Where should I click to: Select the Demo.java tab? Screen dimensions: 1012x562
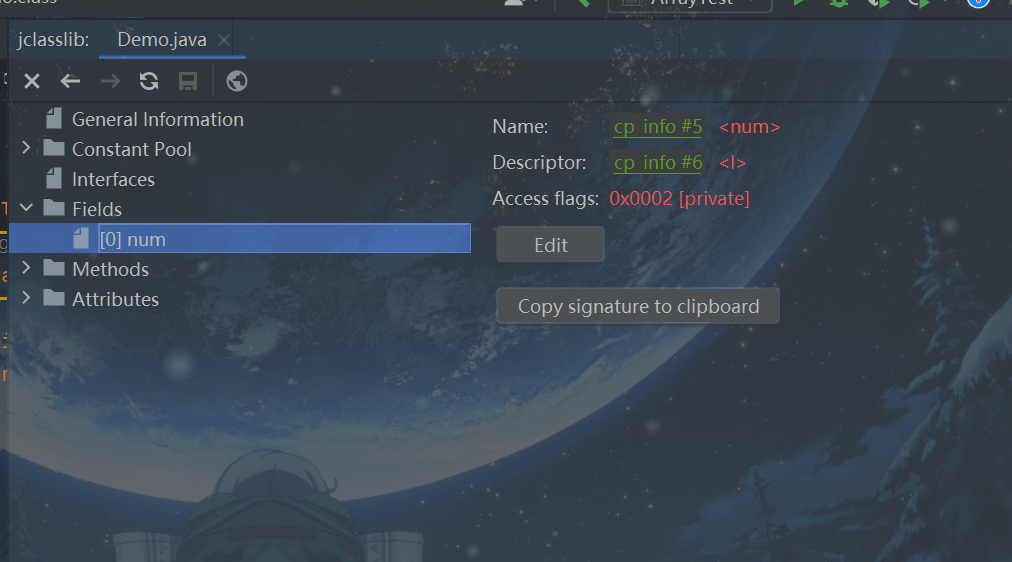pos(162,39)
